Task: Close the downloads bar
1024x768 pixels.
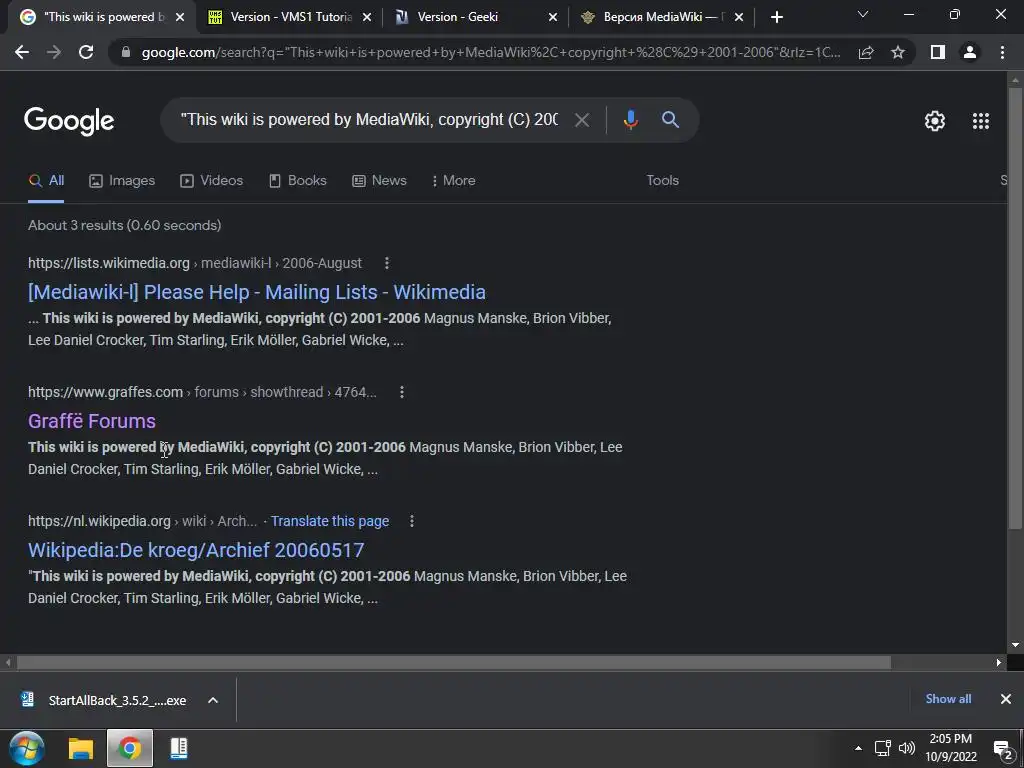Action: click(x=1006, y=699)
